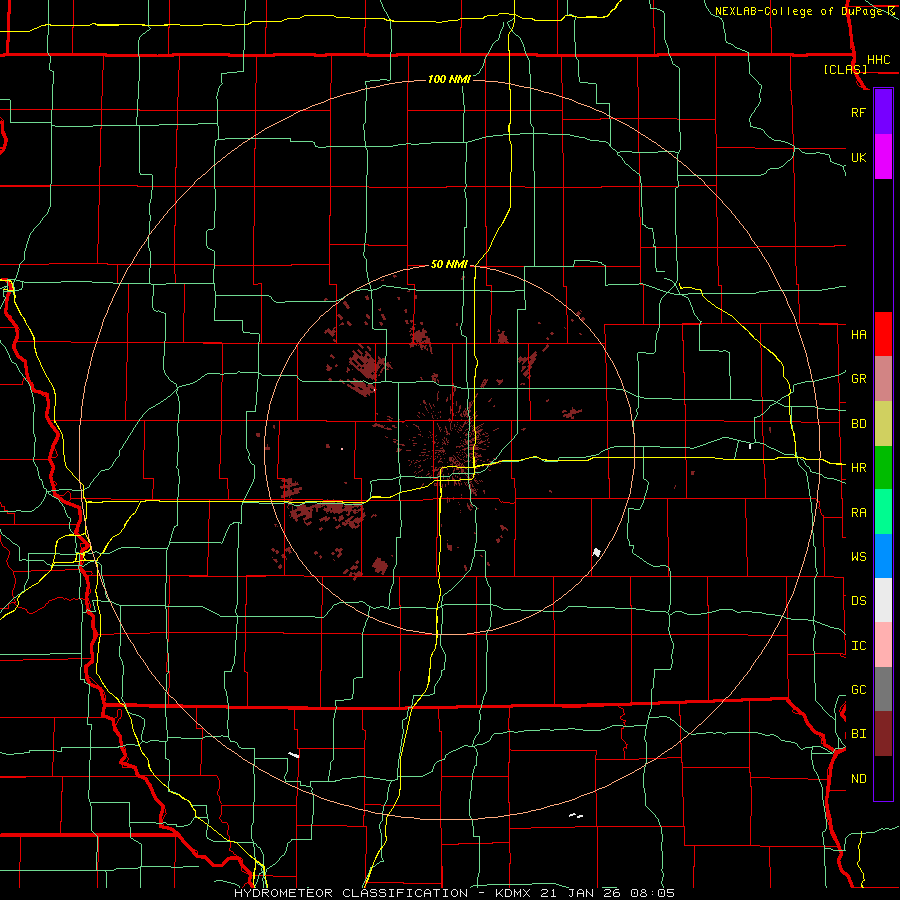Click the "BD" legend label
This screenshot has height=900, width=900.
tap(859, 424)
